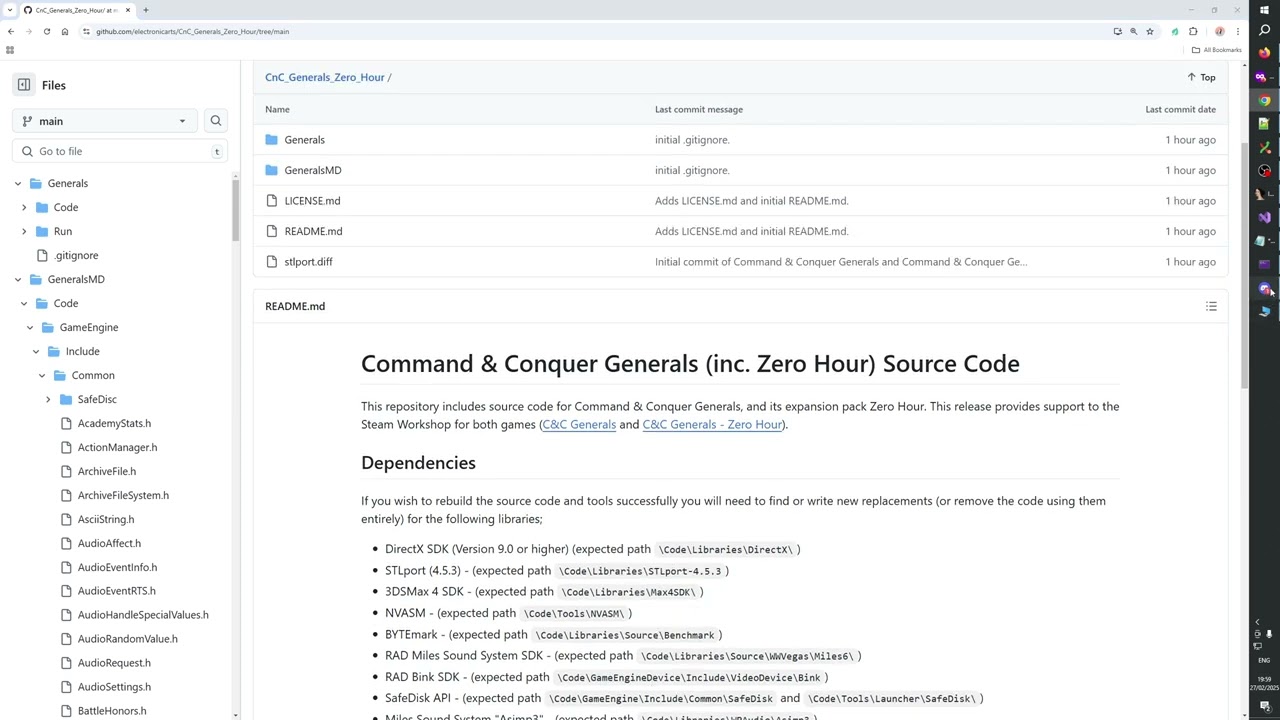Open Windows search from the taskbar
Image resolution: width=1280 pixels, height=720 pixels.
(1265, 30)
